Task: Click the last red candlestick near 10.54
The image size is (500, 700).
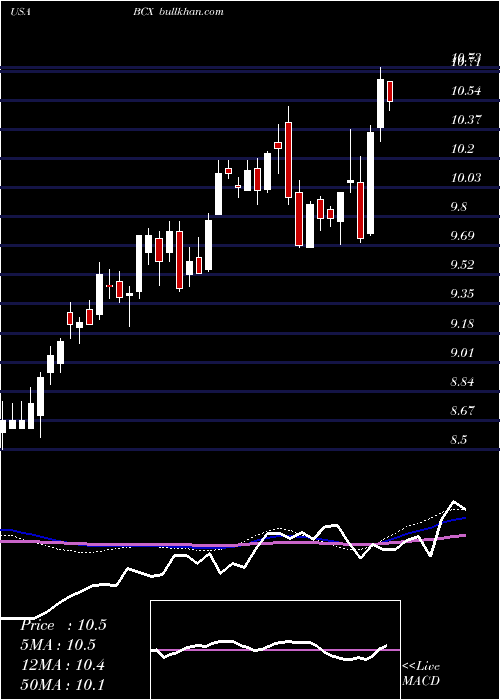Action: point(390,92)
